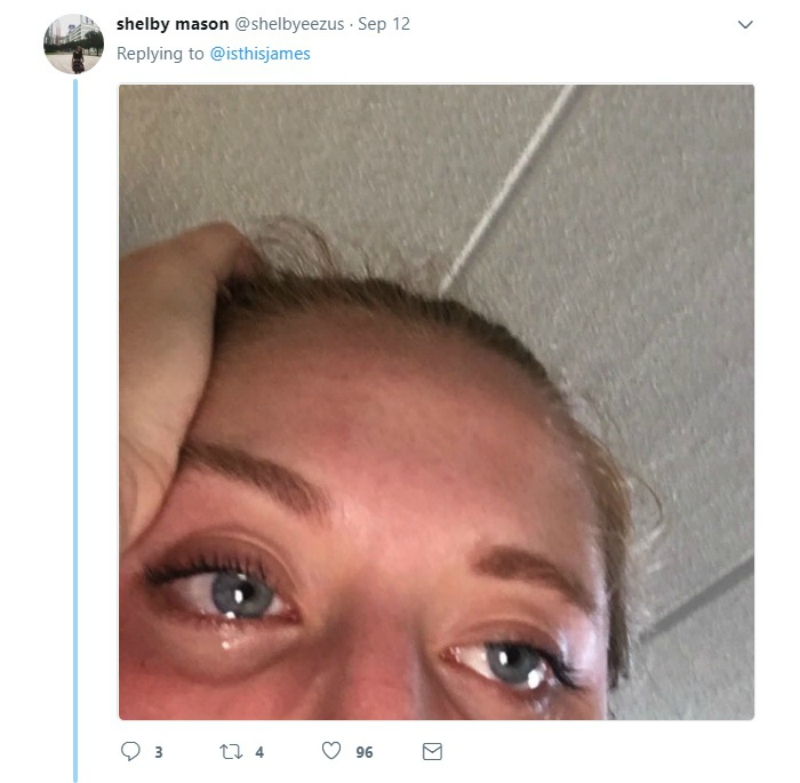Visit the @shelbyeezus handle
This screenshot has height=783, width=800.
289,24
